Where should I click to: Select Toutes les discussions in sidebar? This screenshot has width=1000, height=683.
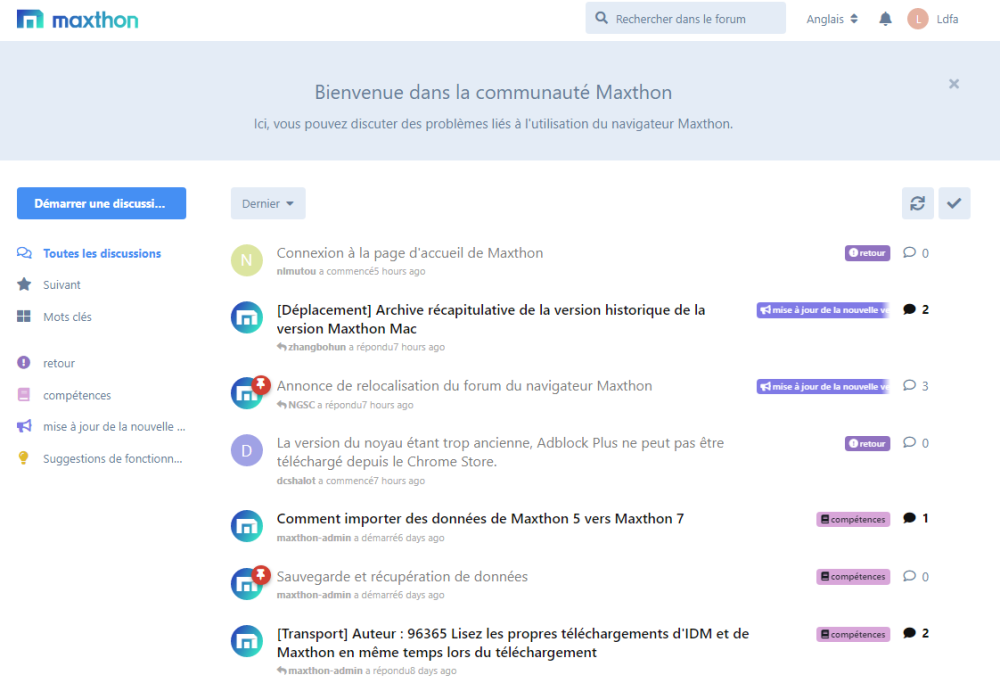101,254
